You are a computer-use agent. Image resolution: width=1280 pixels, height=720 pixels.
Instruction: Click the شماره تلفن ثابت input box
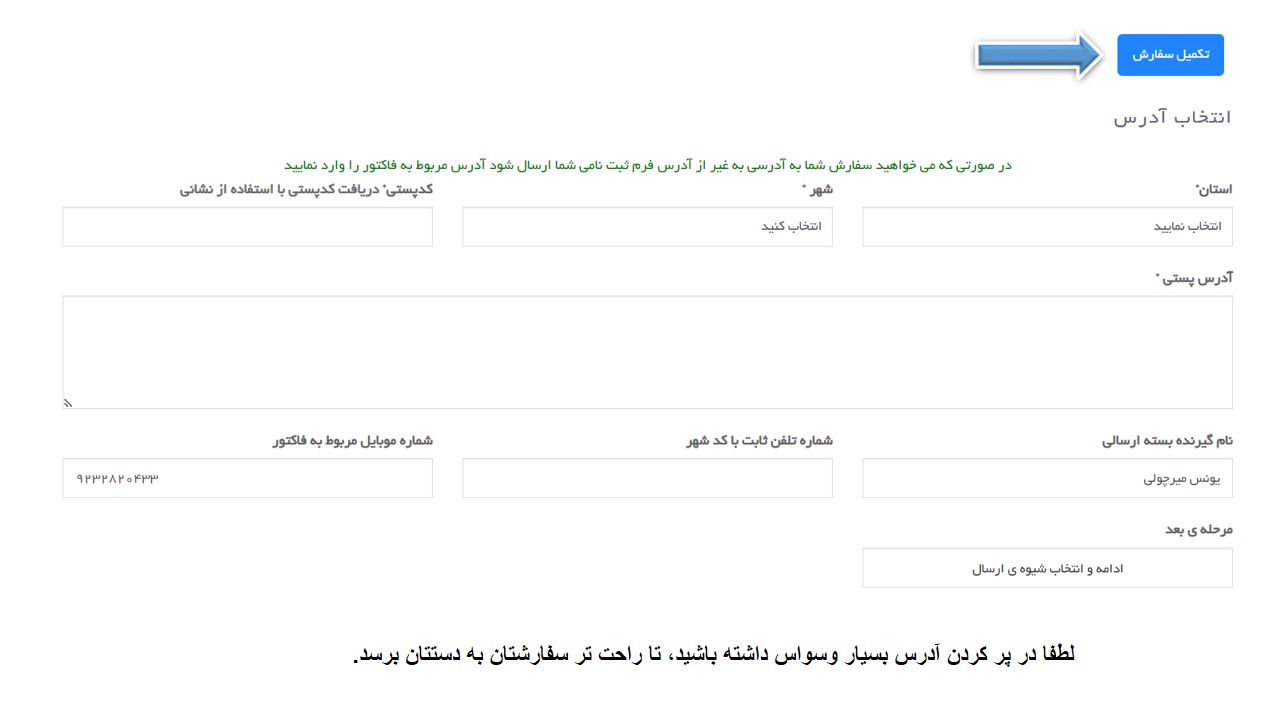(x=647, y=478)
